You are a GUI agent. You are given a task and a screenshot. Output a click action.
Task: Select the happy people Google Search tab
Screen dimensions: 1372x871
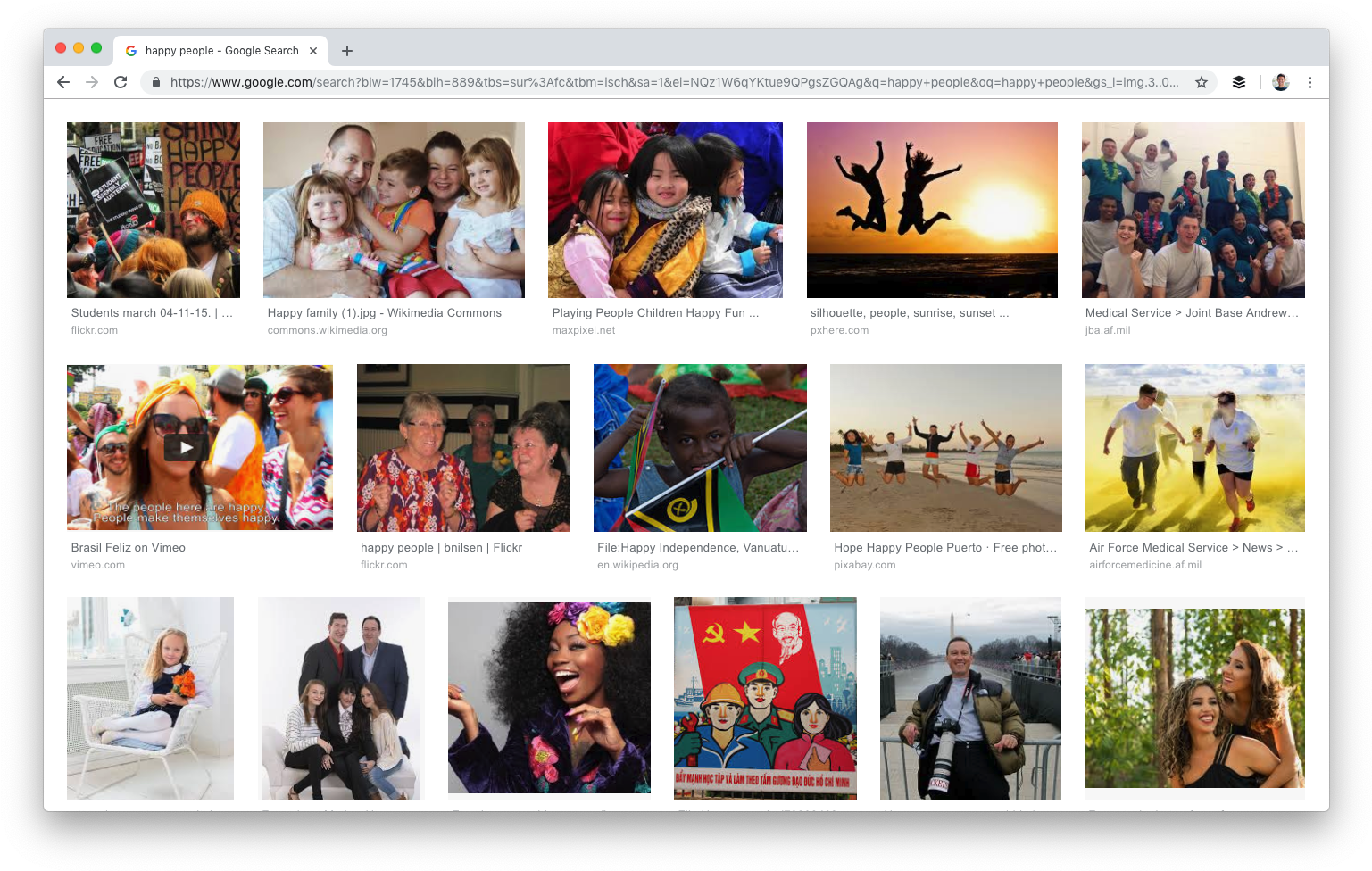(x=221, y=51)
